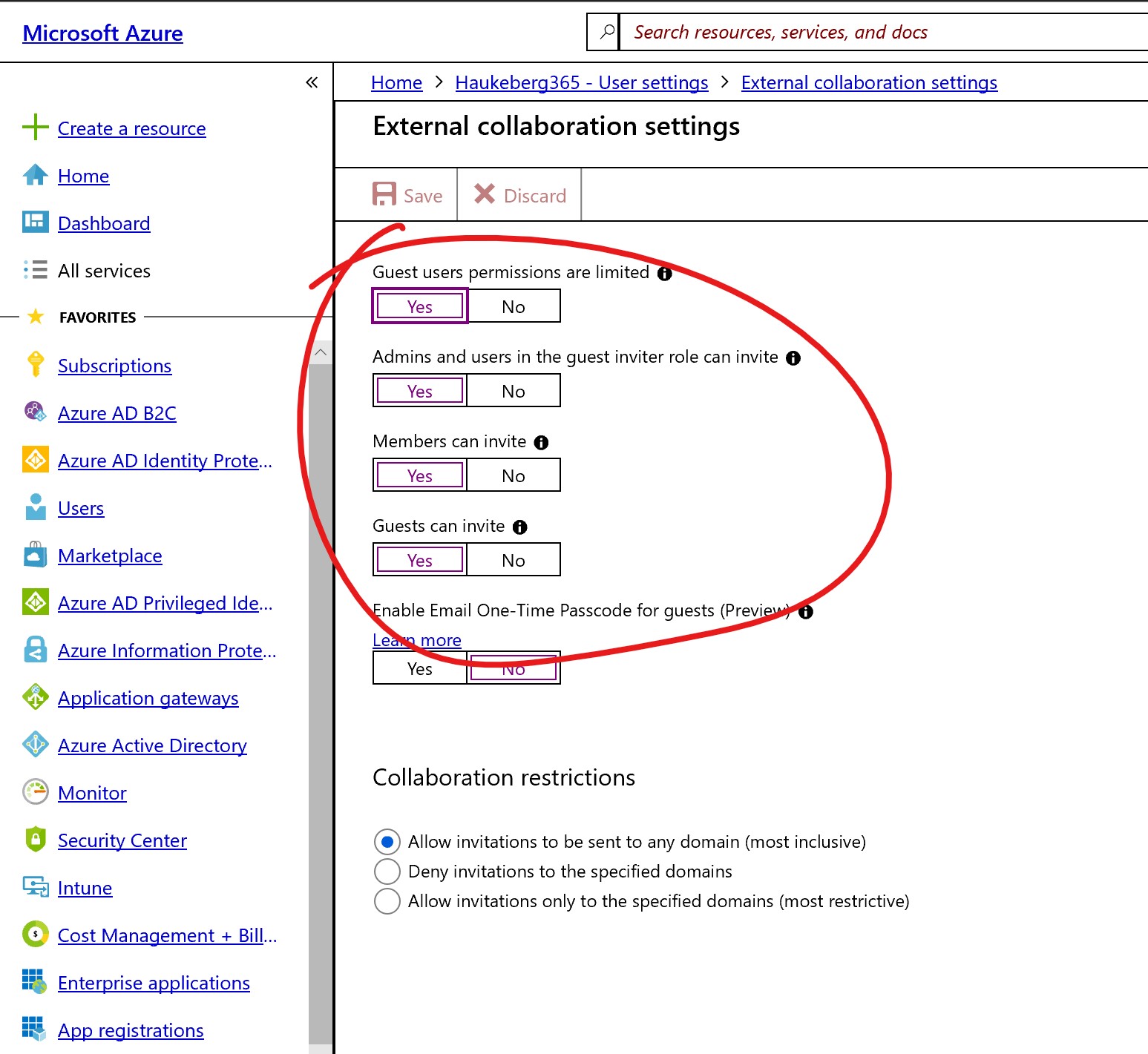Click the Subscriptions key icon
1148x1054 pixels.
35,364
